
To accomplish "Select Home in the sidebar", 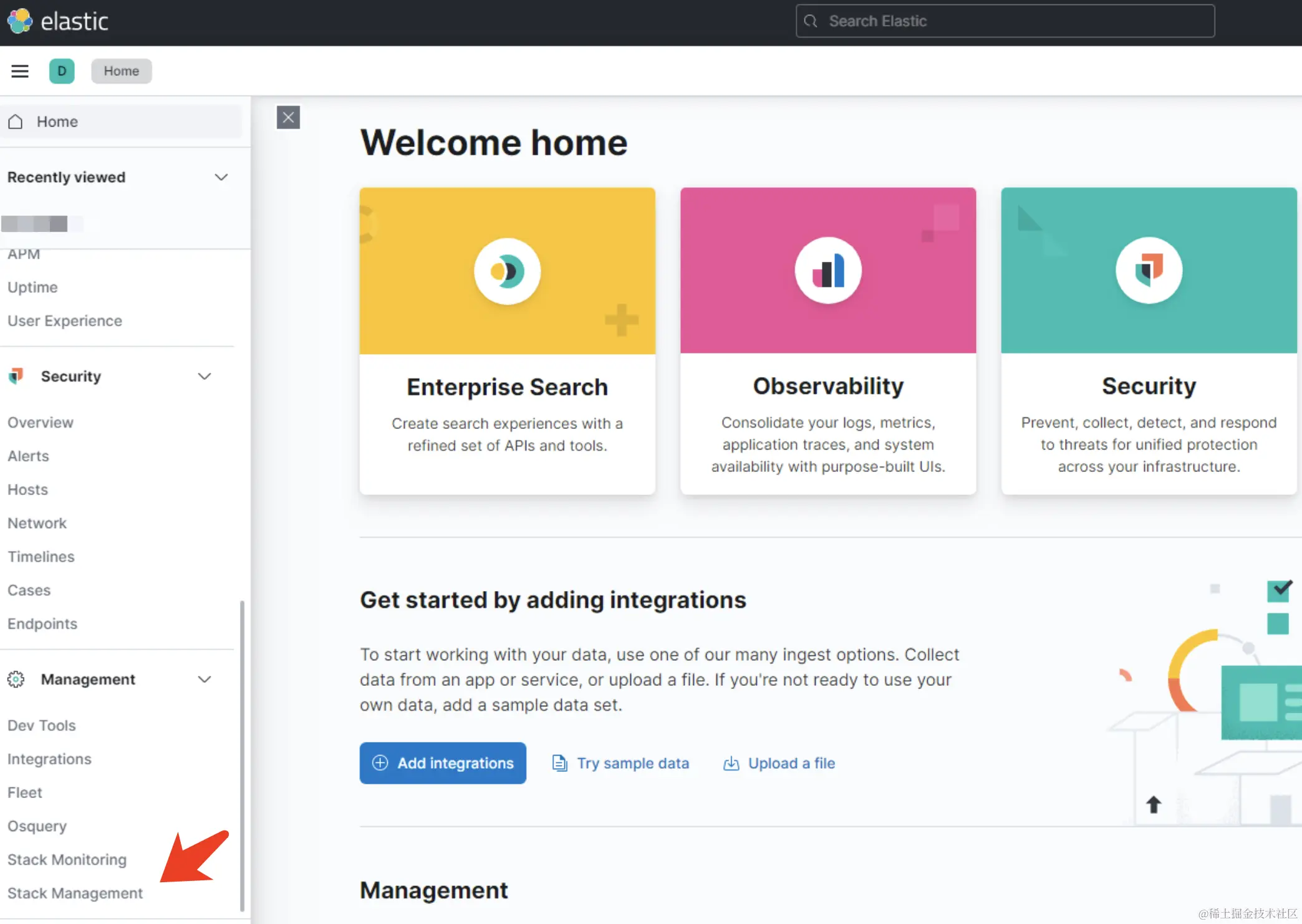I will pos(121,122).
